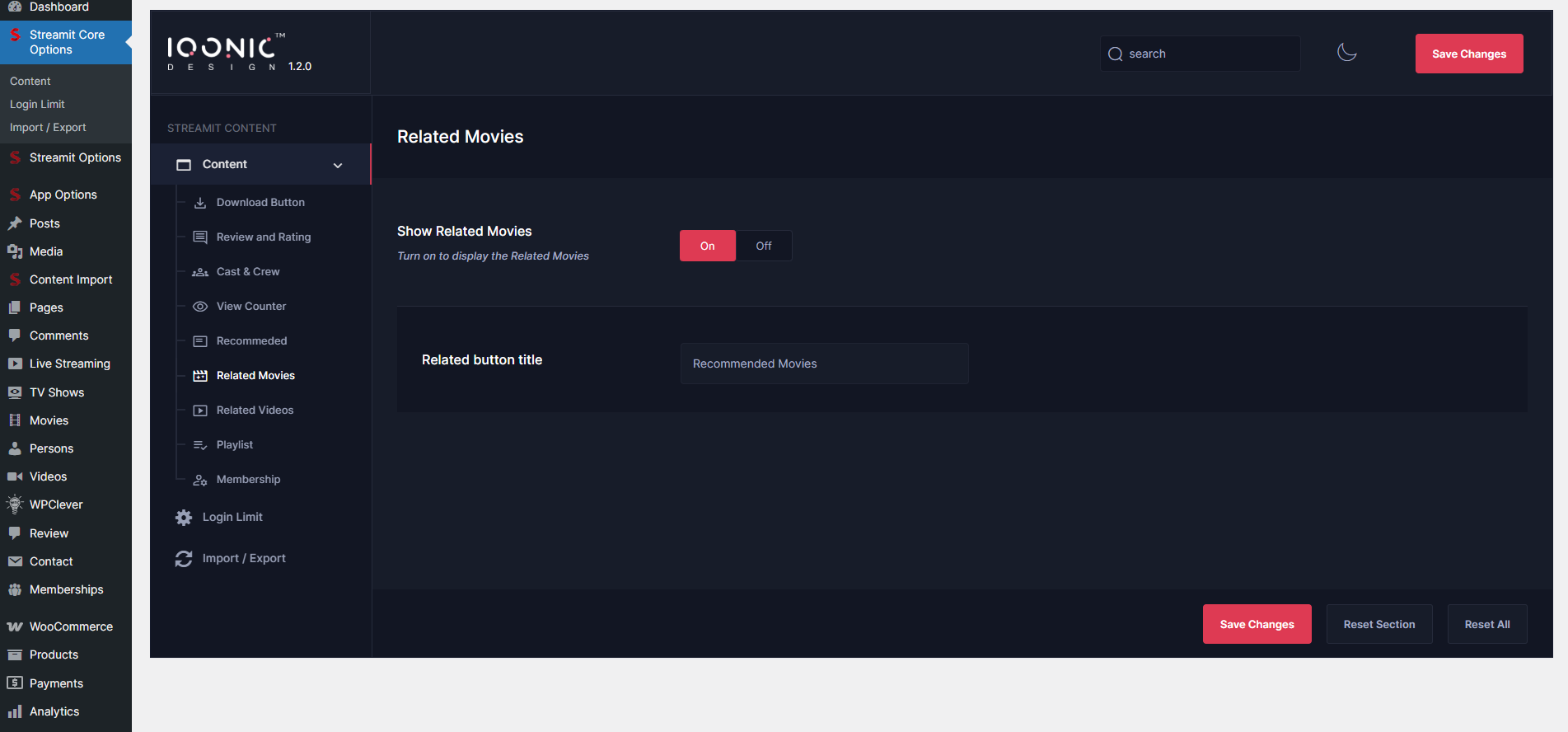Collapse the Content section chevron
The width and height of the screenshot is (1568, 732).
[x=338, y=165]
